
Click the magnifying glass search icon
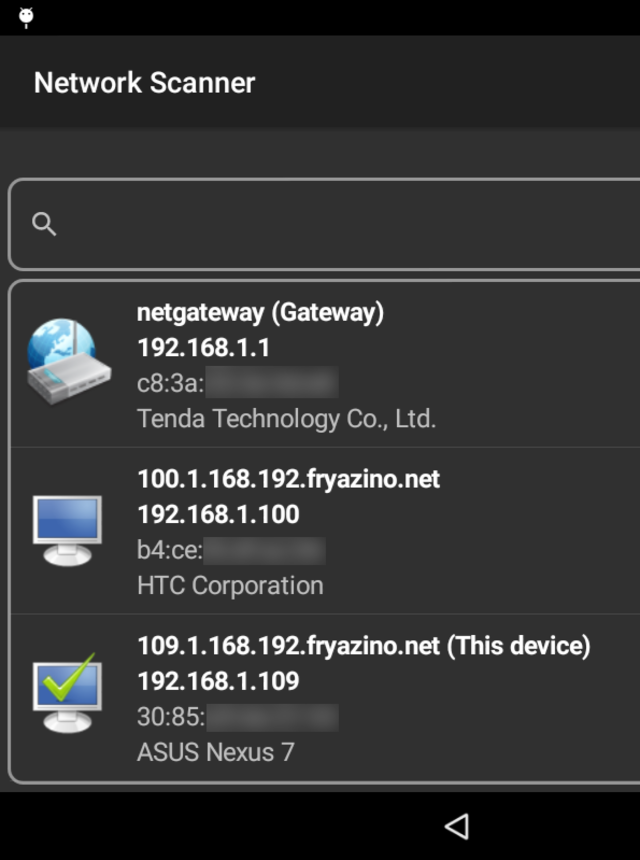tap(44, 224)
